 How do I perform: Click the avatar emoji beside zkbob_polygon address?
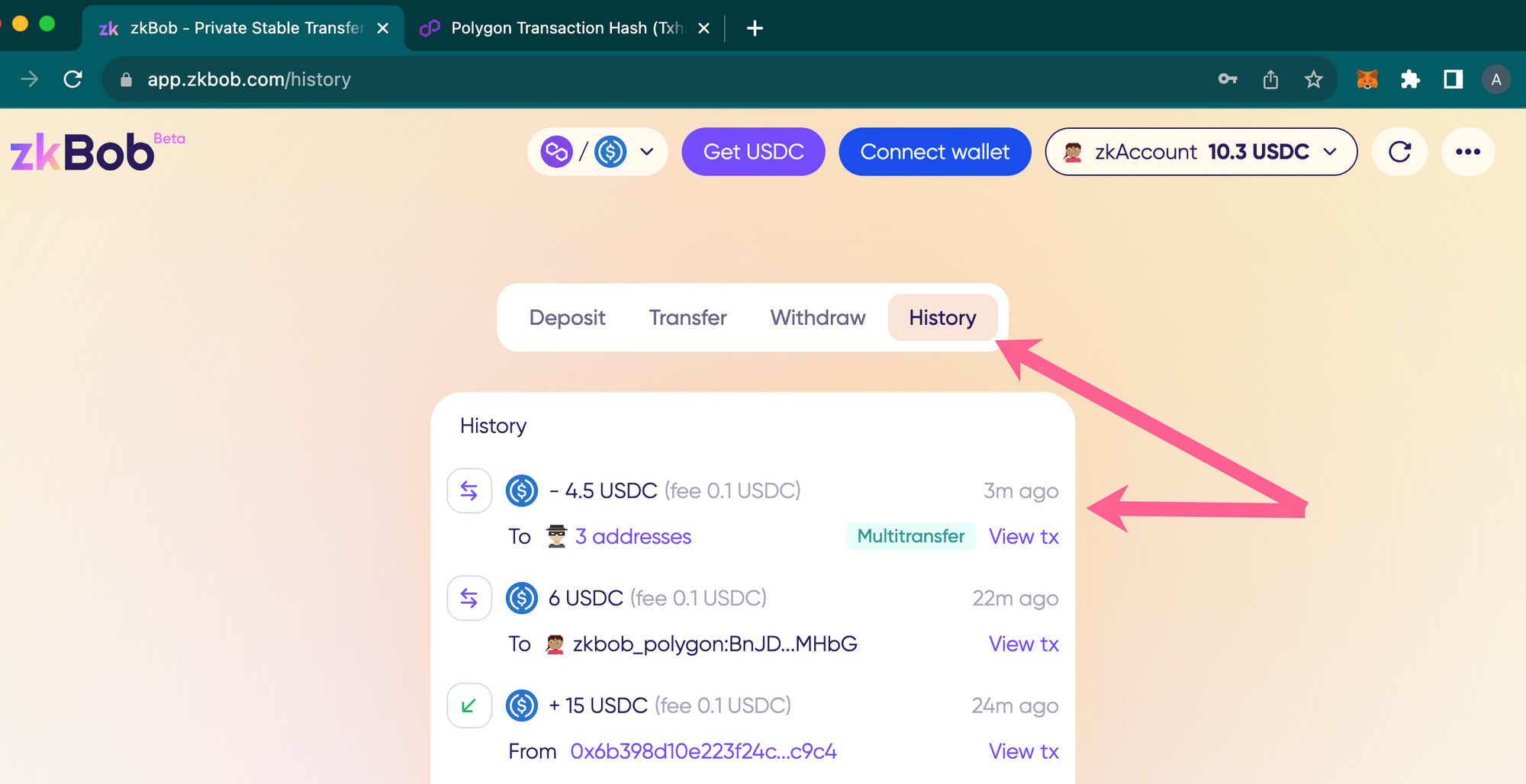pos(555,644)
